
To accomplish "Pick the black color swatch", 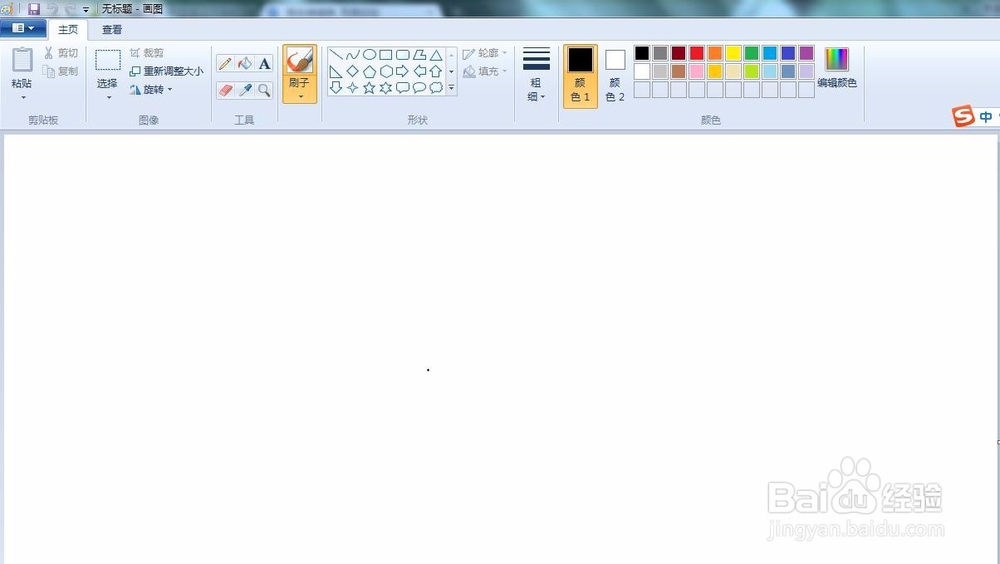I will (x=642, y=53).
